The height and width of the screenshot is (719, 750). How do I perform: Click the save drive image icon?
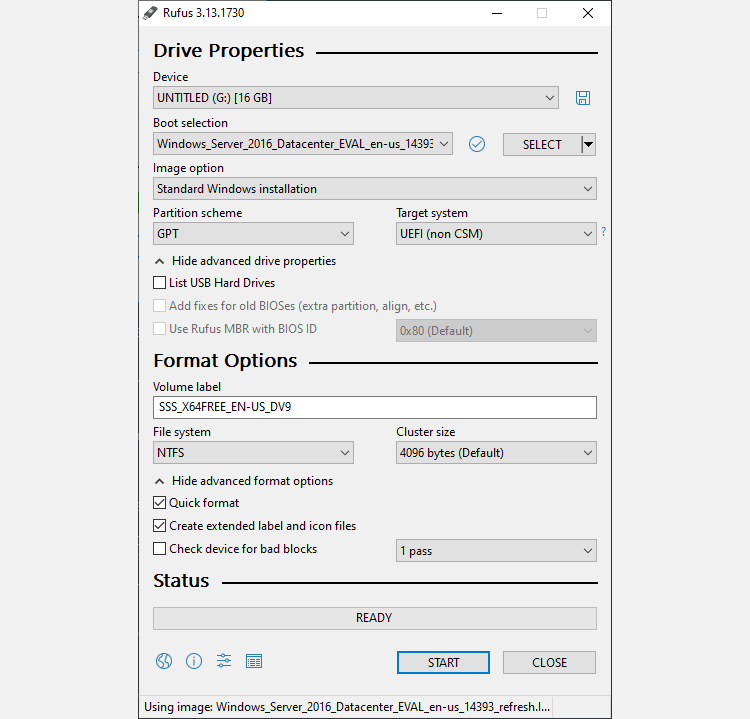pyautogui.click(x=583, y=98)
